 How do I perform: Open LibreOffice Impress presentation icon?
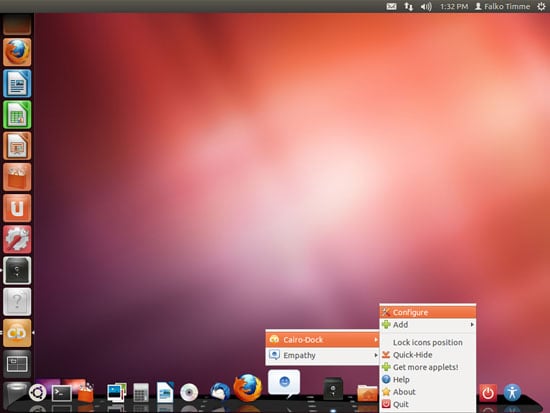click(17, 146)
